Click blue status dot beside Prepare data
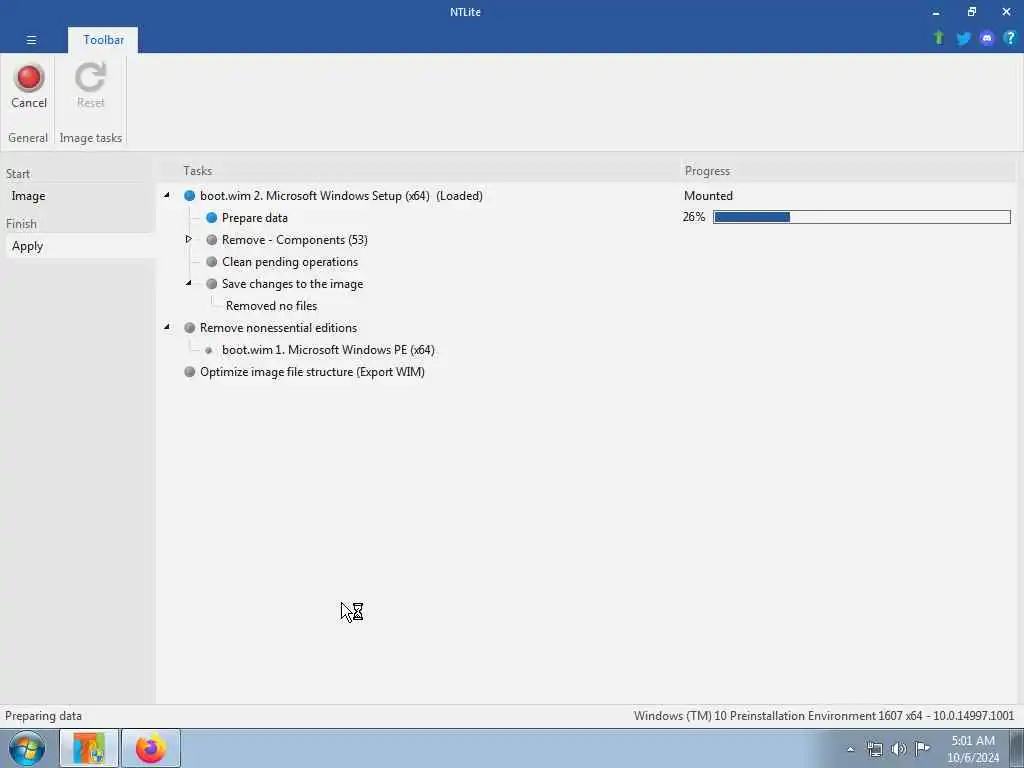 [212, 217]
